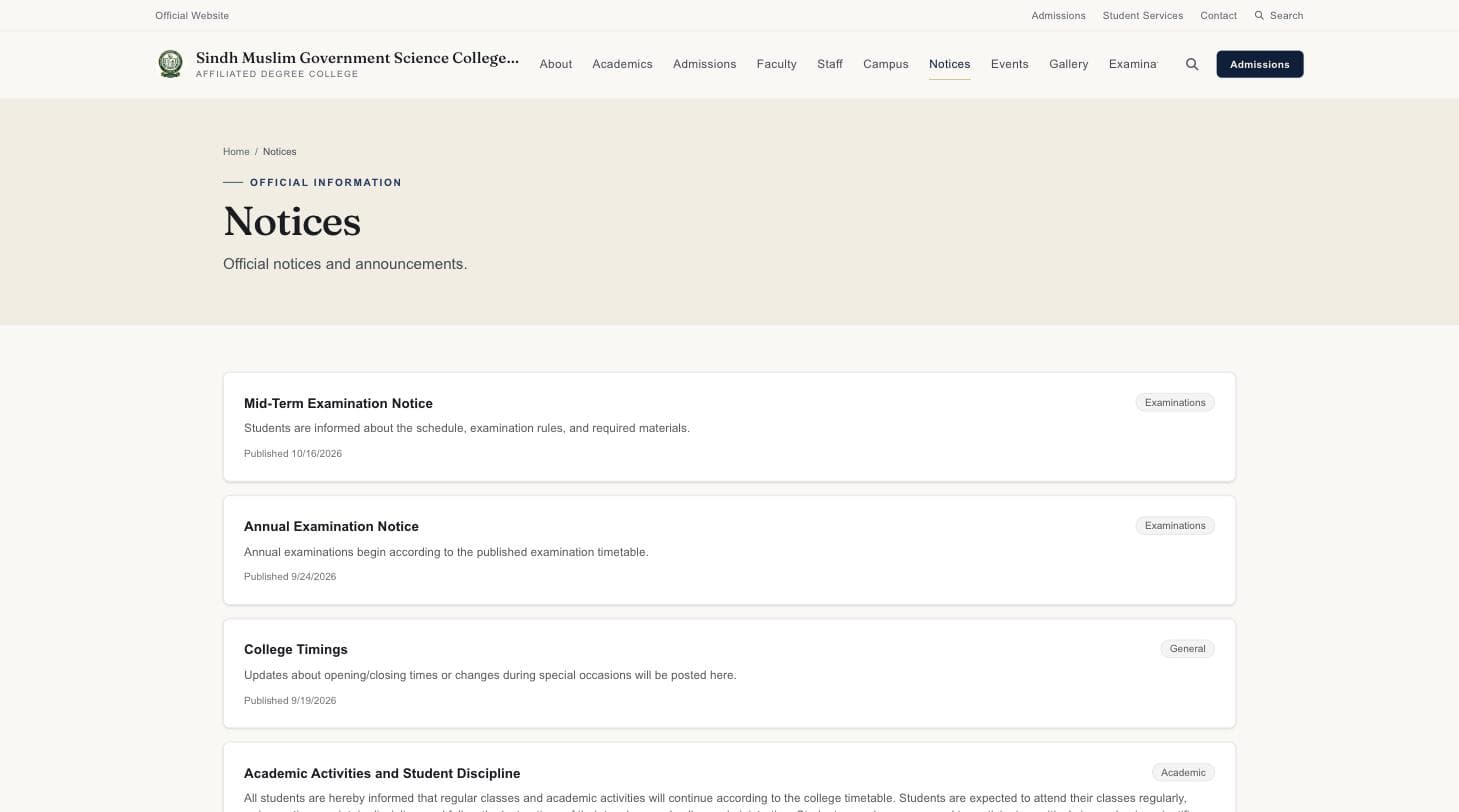Click the Search link in top bar
1459x812 pixels.
1279,15
